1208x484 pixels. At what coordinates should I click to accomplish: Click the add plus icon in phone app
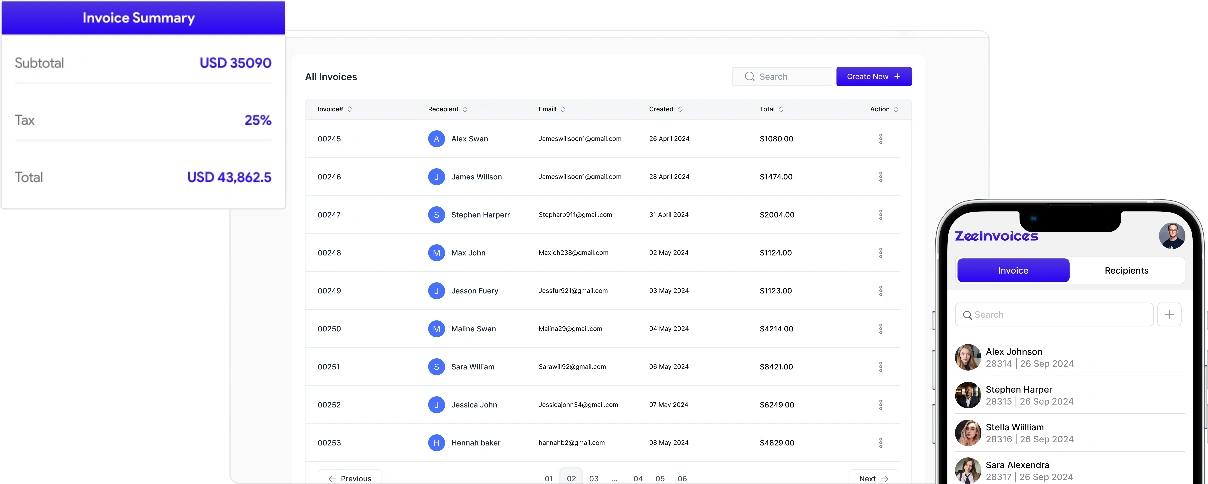click(1170, 314)
